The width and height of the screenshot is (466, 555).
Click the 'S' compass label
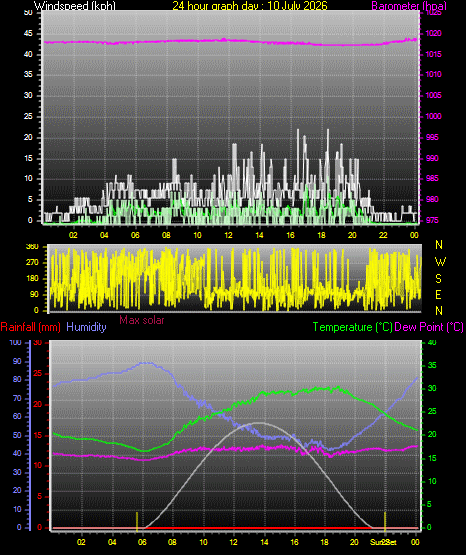[438, 279]
